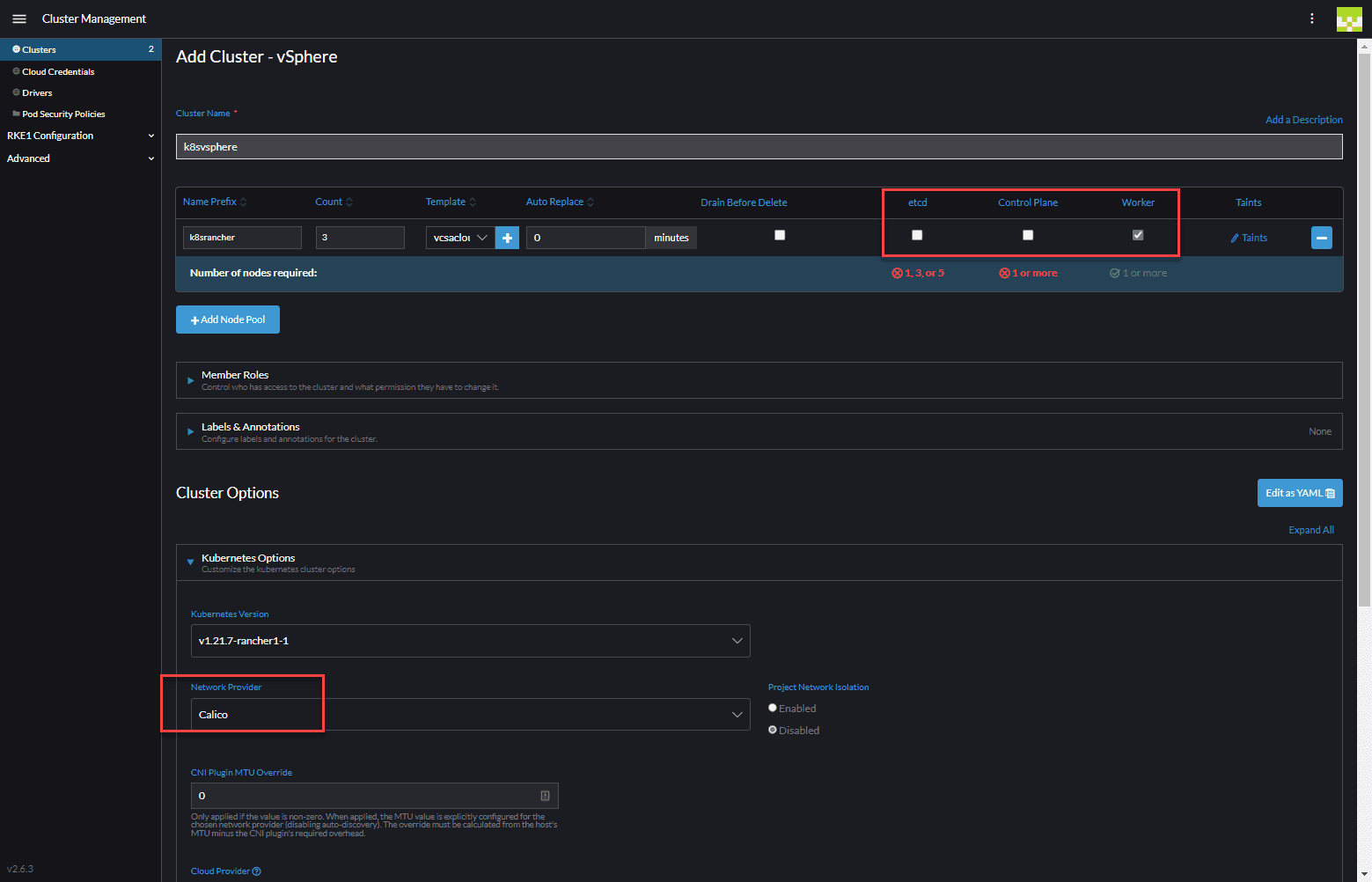Open the Clusters sidebar section
Screen dimensions: 1372x882
pos(39,49)
